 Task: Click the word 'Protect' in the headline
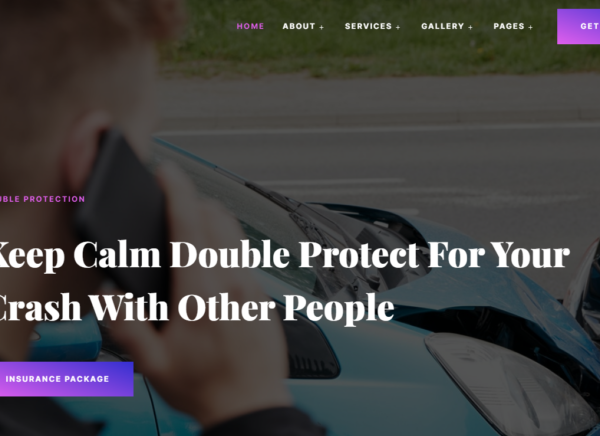tap(359, 255)
